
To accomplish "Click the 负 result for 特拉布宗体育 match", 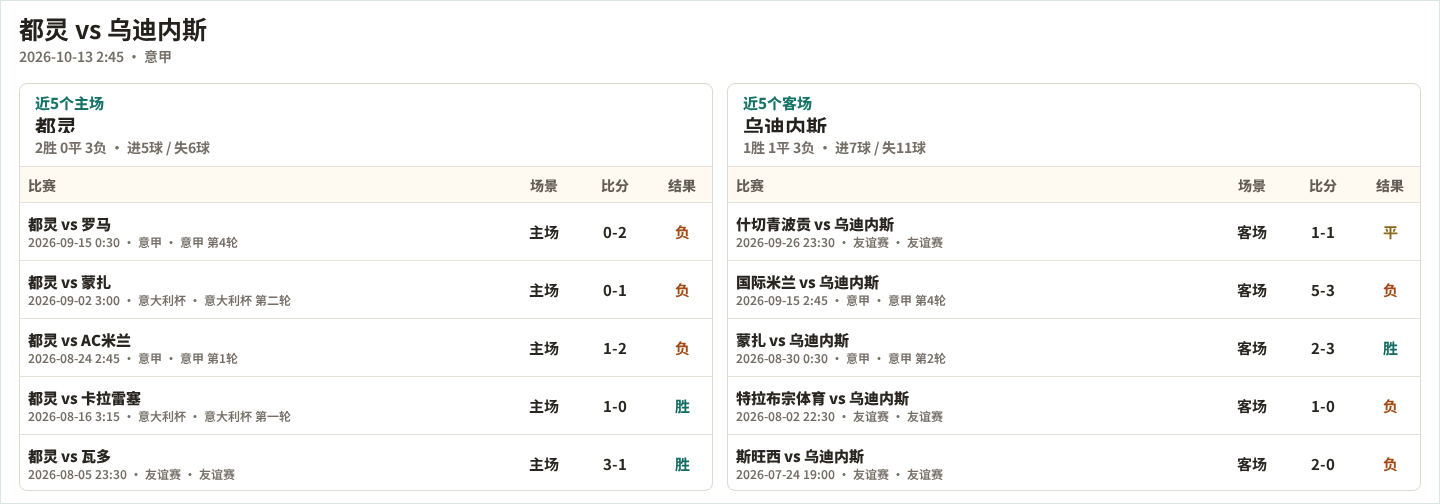I will (1390, 406).
